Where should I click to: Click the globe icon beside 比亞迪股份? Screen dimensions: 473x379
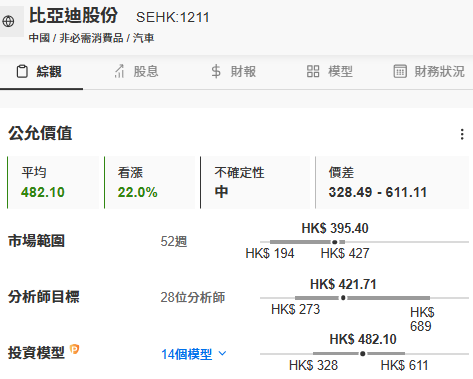click(x=8, y=22)
